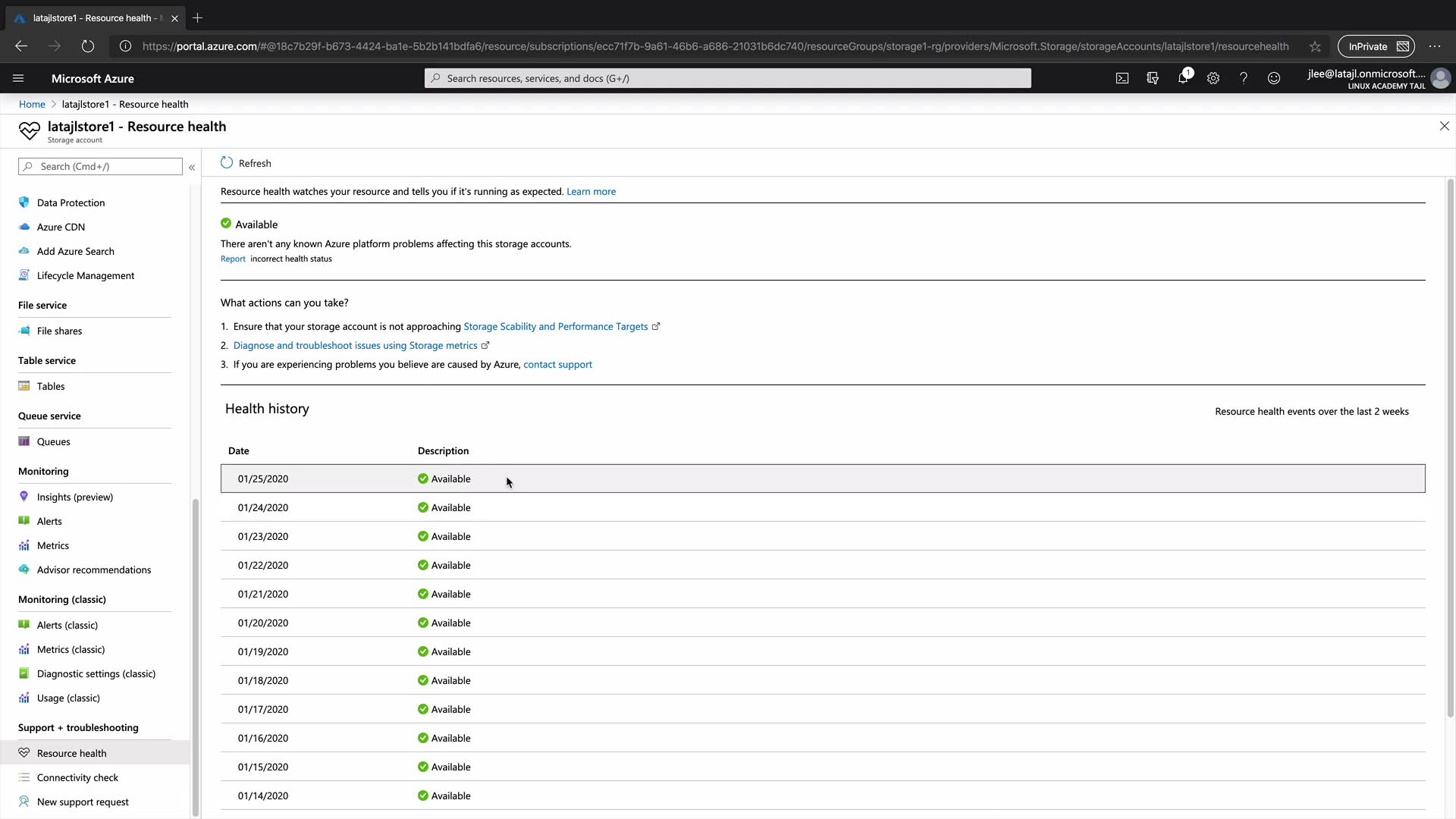Open Learn more link
The height and width of the screenshot is (819, 1456).
point(591,192)
